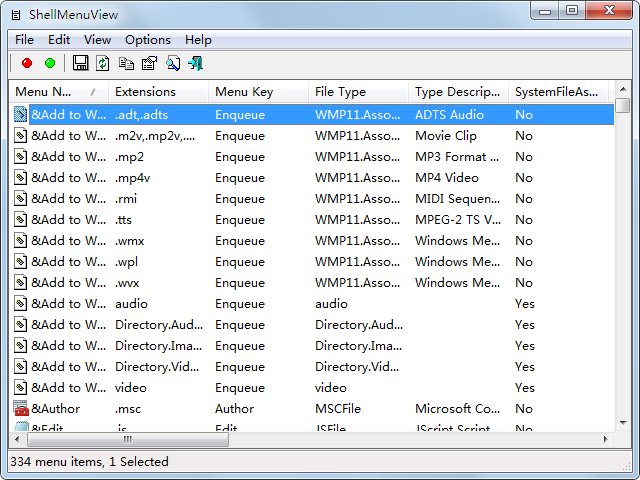Click the icon of the .wvx row

pyautogui.click(x=20, y=282)
